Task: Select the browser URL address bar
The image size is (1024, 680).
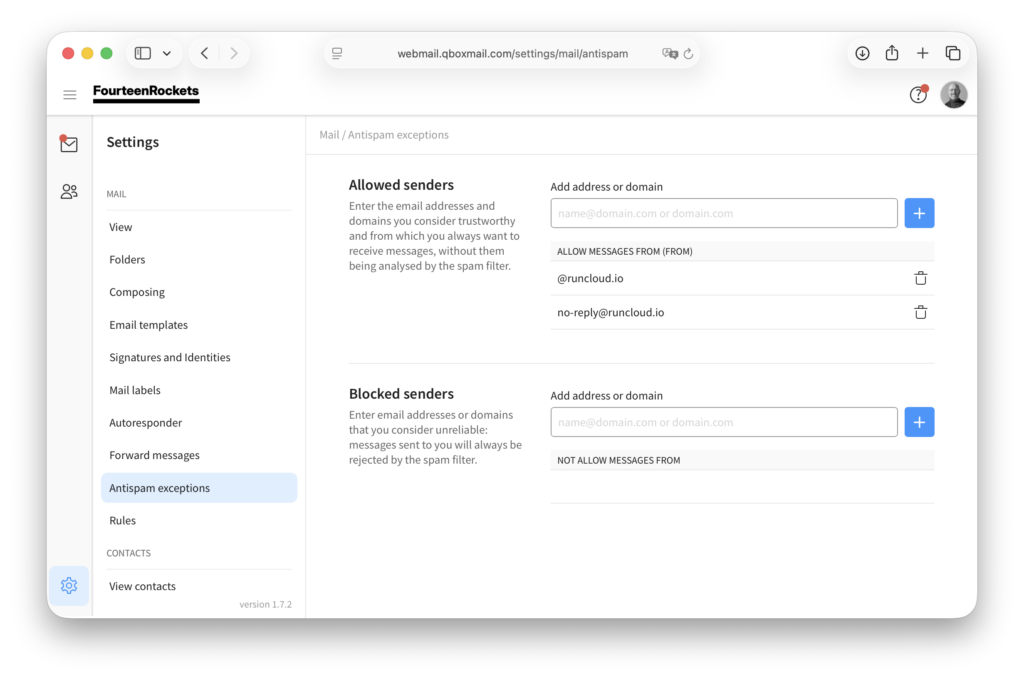Action: 513,54
